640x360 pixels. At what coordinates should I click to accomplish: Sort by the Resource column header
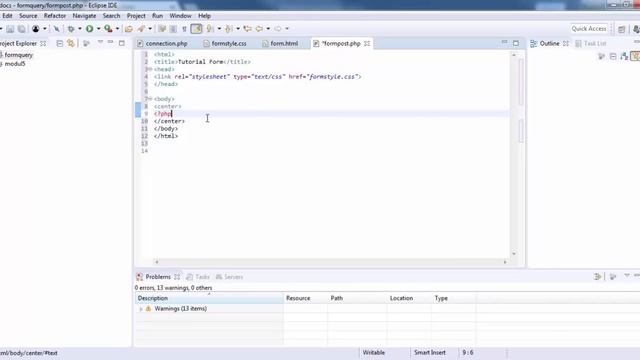[x=305, y=298]
